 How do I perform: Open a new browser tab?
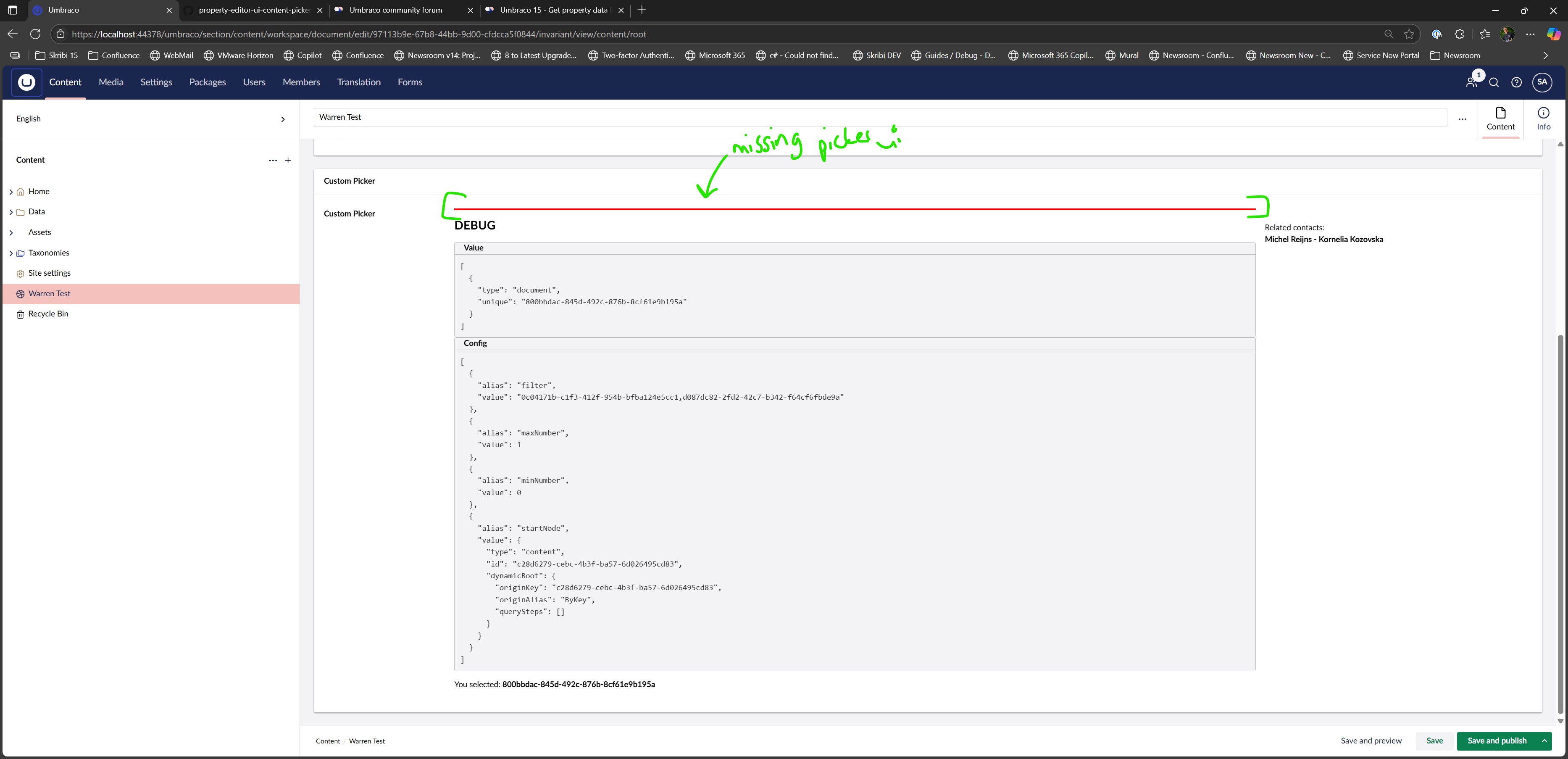tap(642, 10)
